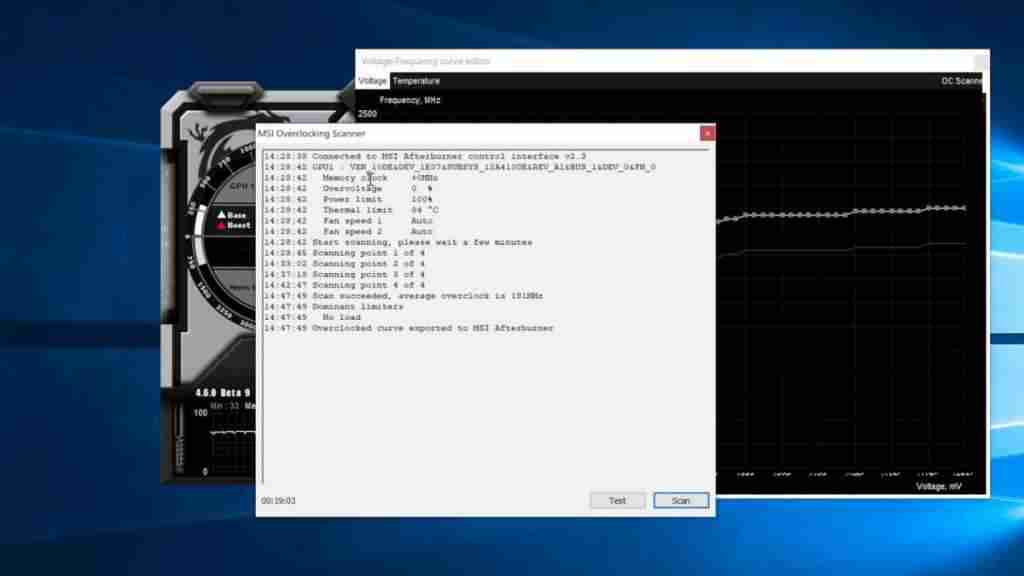Click the Scan button

[x=680, y=500]
